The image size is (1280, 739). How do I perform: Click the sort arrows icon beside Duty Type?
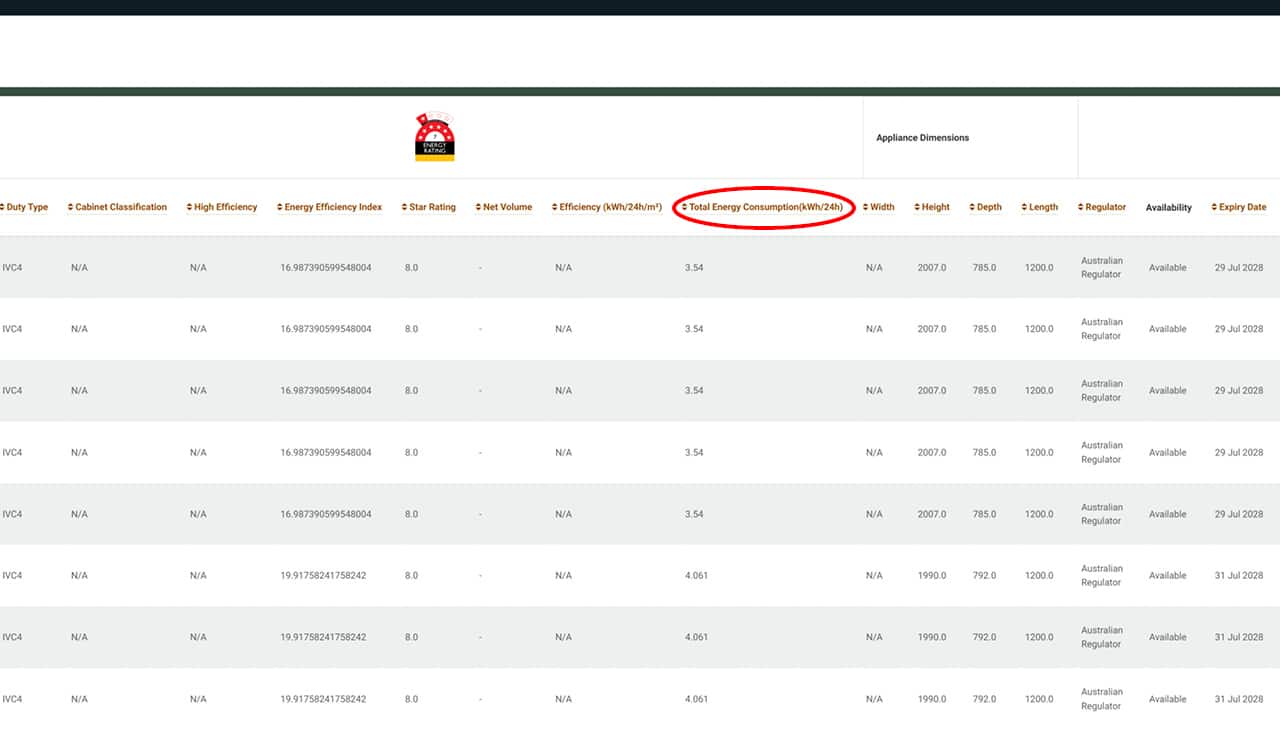click(2, 208)
